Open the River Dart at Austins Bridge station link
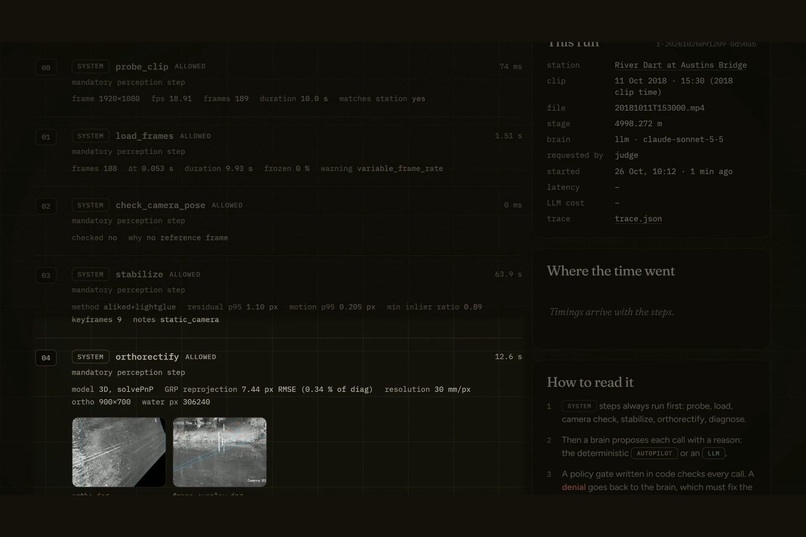The height and width of the screenshot is (537, 806). 681,65
